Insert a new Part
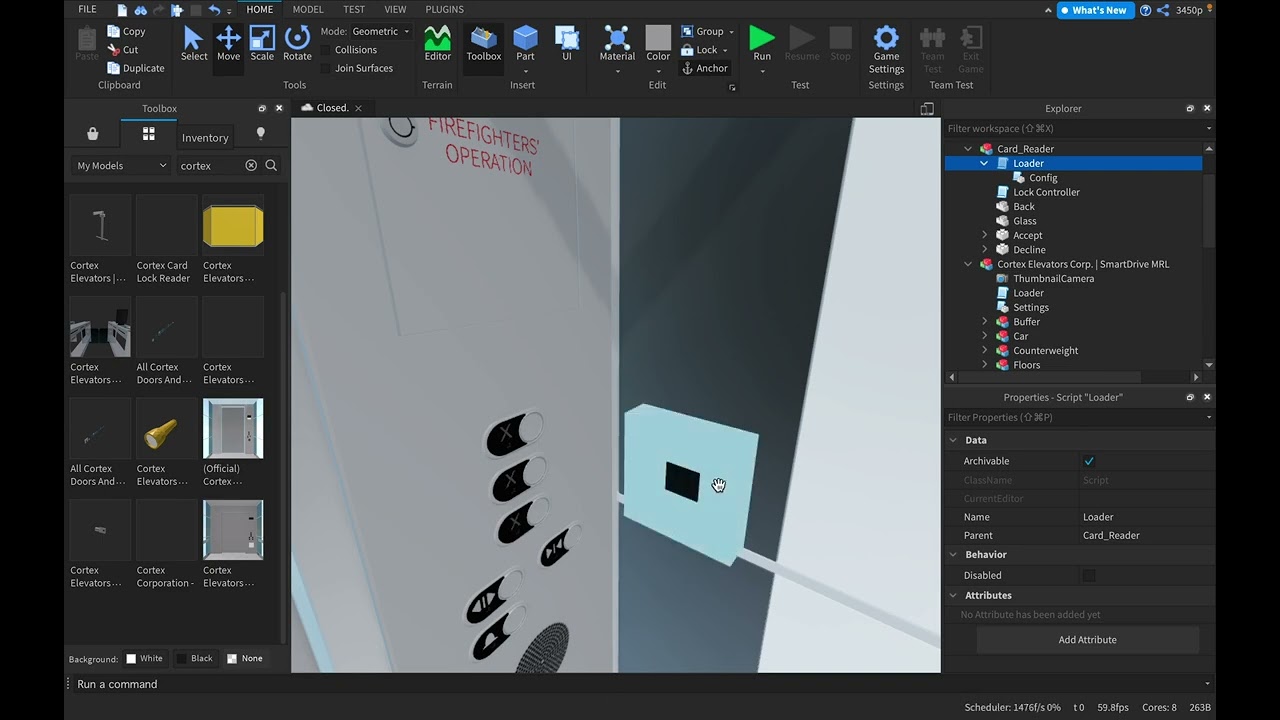 [525, 44]
